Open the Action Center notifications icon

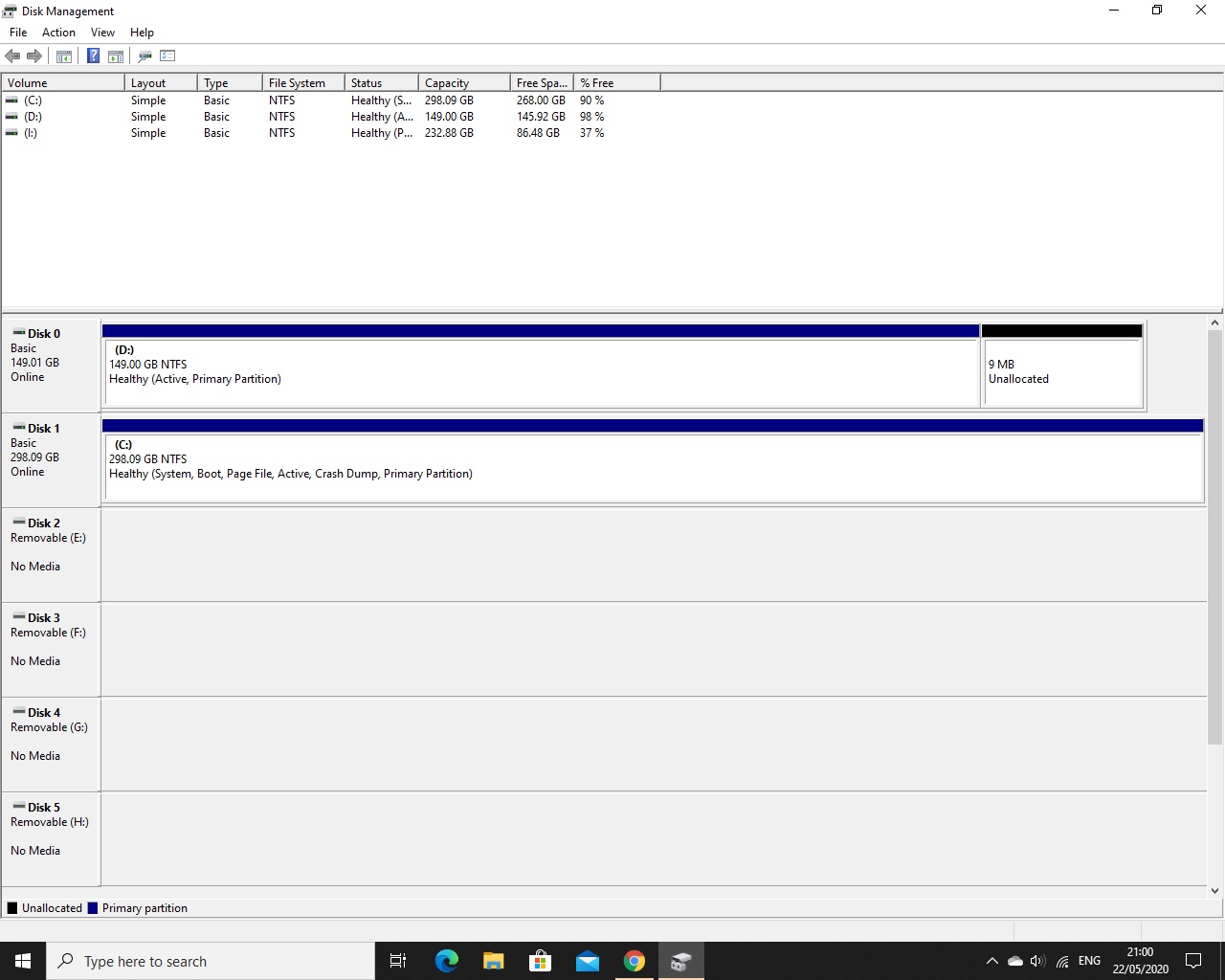point(1193,961)
